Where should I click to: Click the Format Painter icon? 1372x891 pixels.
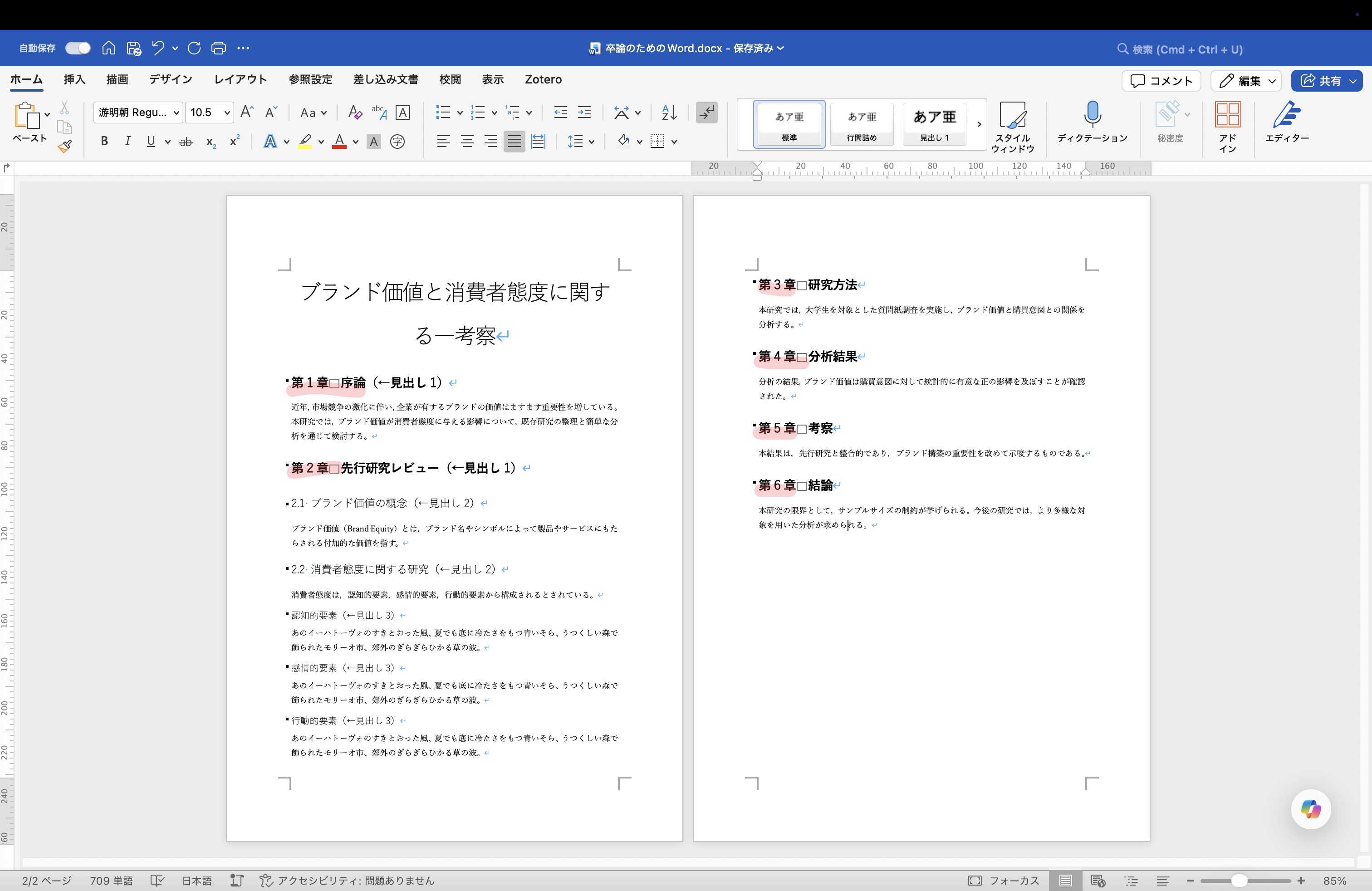pyautogui.click(x=65, y=147)
